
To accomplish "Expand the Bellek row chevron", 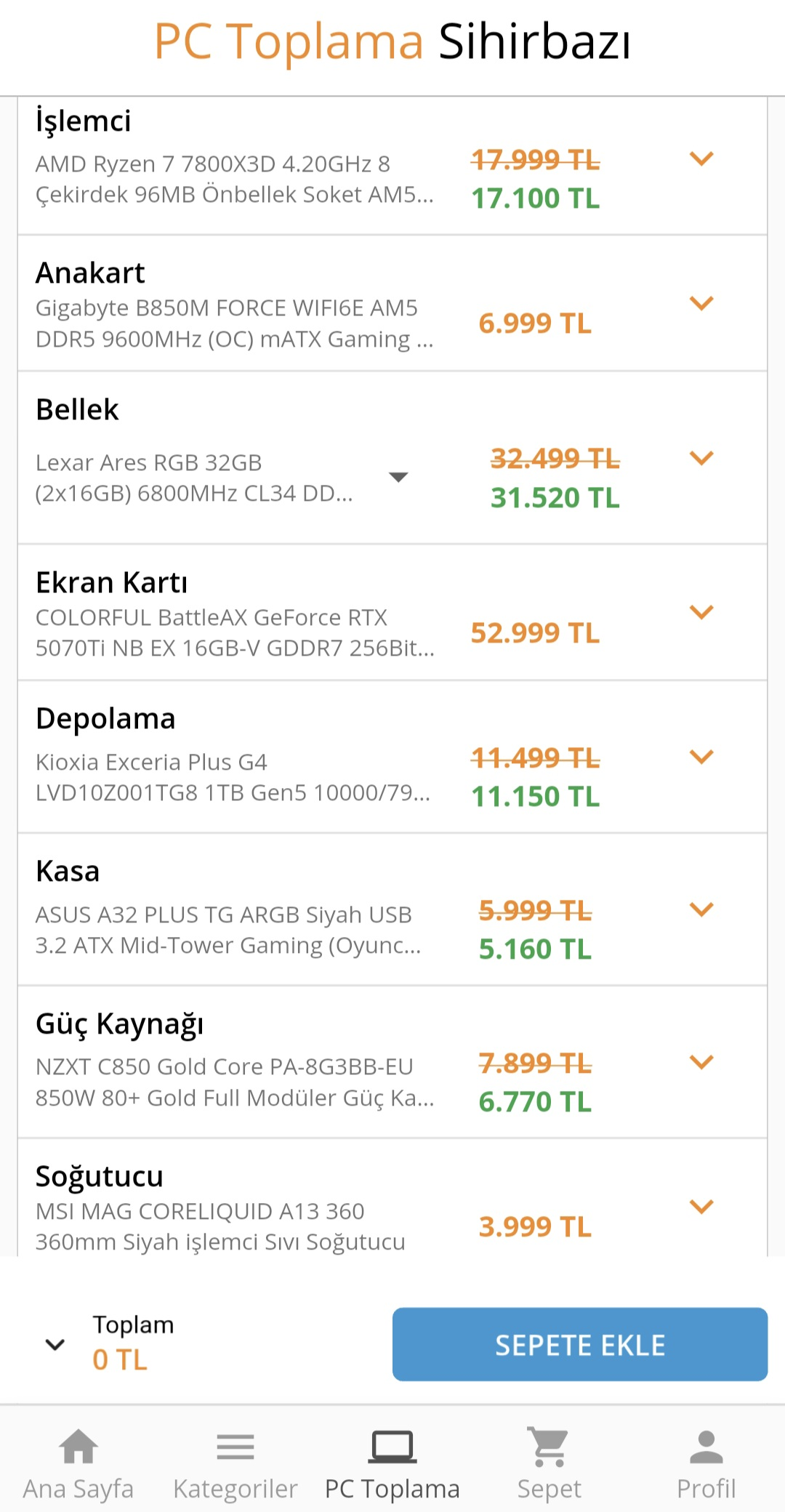I will (701, 458).
